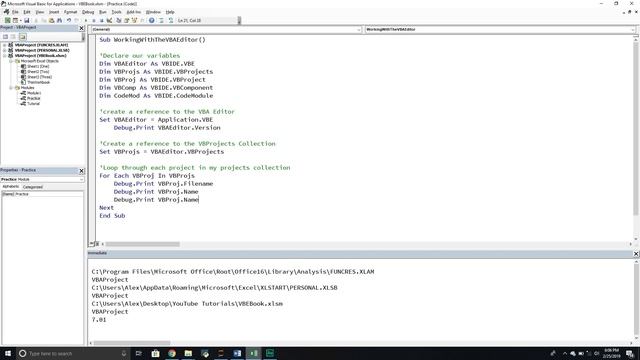This screenshot has height=360, width=640.
Task: Select Sheet1 (One) in project tree
Action: [38, 66]
